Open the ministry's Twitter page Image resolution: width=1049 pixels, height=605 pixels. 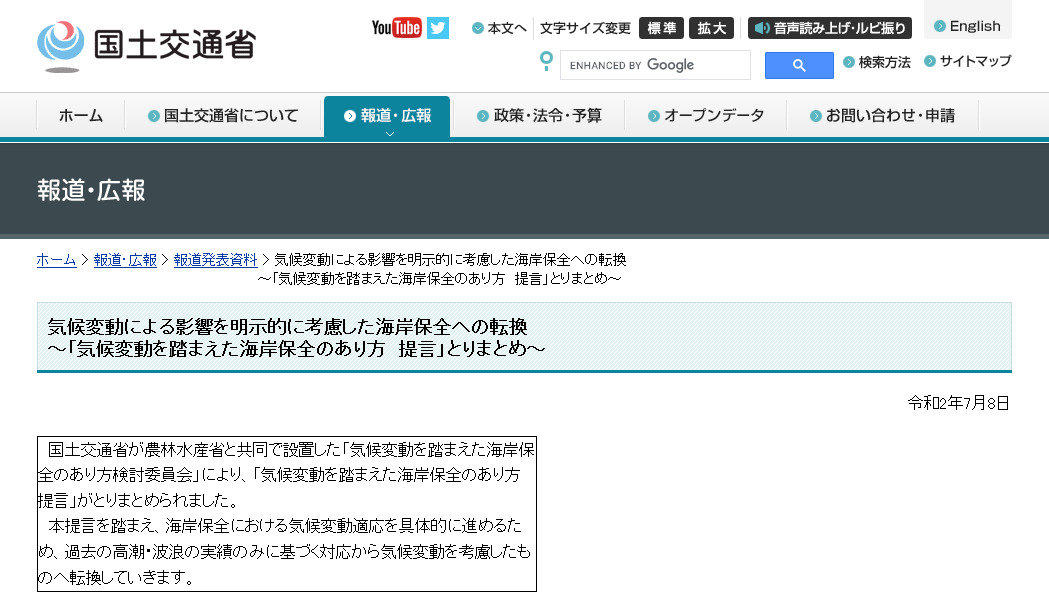[437, 28]
